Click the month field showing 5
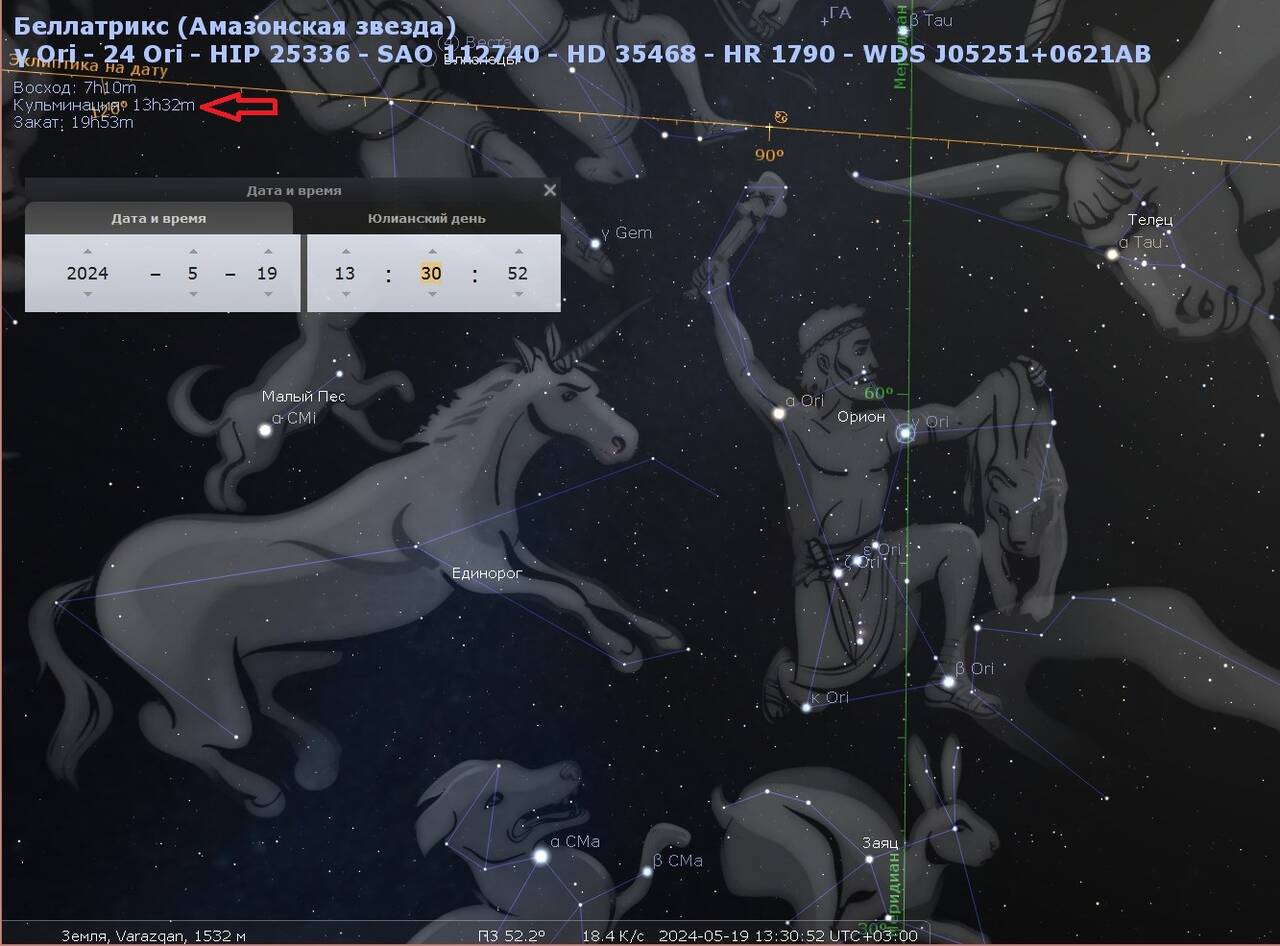The height and width of the screenshot is (946, 1280). tap(193, 273)
